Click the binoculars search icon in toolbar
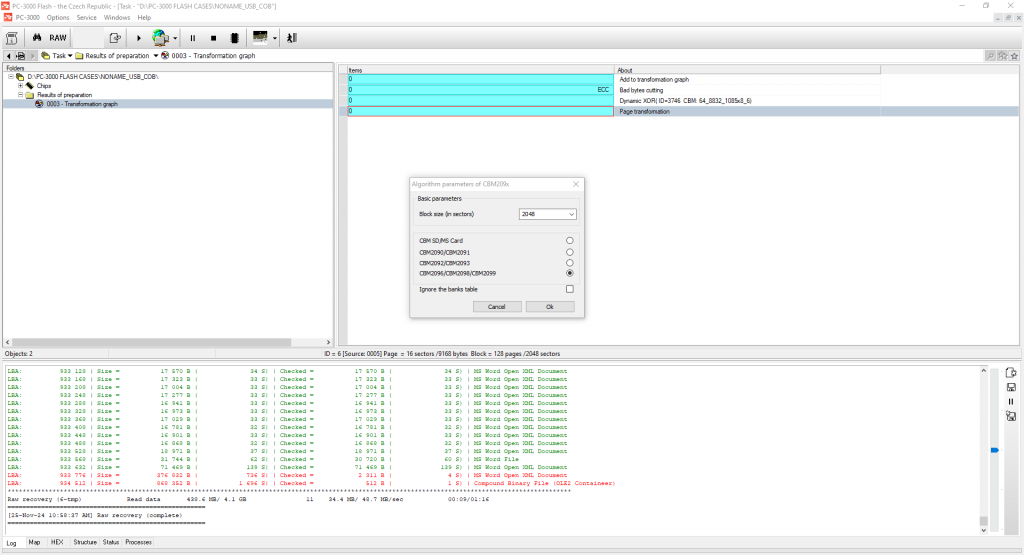This screenshot has width=1024, height=555. pos(37,37)
